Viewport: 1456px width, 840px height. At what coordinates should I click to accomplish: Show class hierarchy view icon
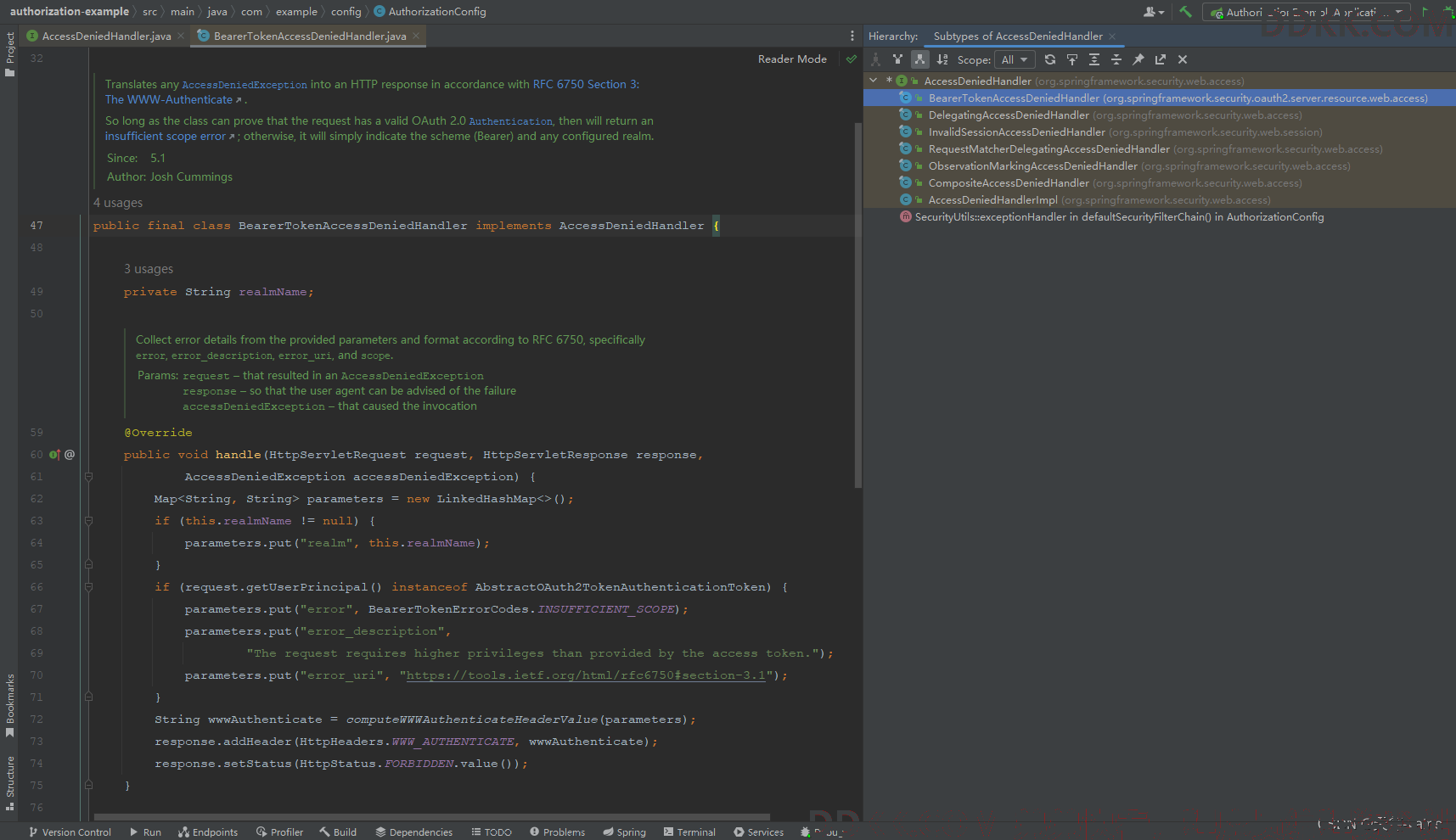pos(876,59)
